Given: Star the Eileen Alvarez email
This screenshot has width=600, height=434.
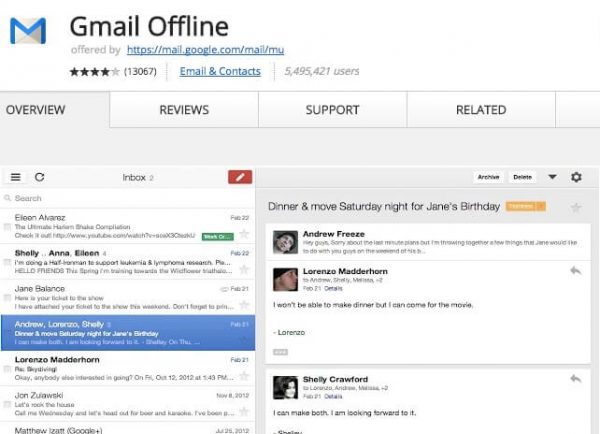Looking at the screenshot, I should tap(244, 233).
